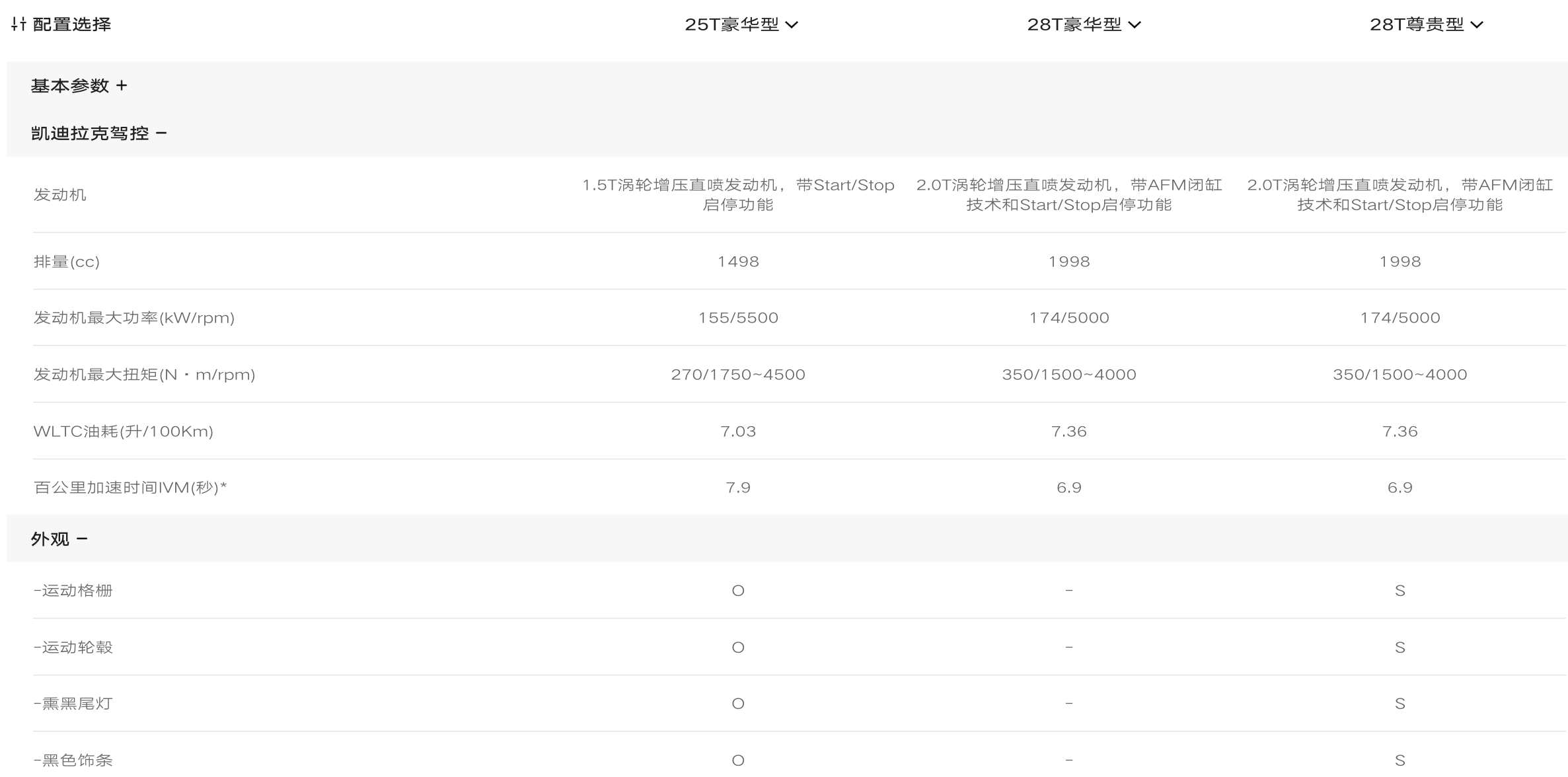Click the 7.03 fuel consumption value
This screenshot has width=1568, height=777.
tap(738, 431)
